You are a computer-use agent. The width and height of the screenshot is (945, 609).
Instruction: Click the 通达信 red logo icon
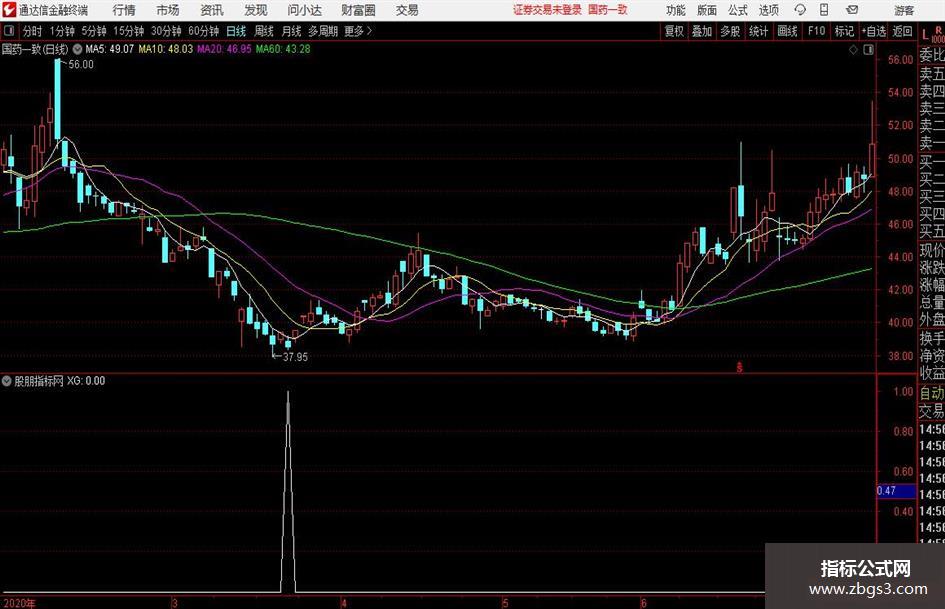(x=9, y=10)
